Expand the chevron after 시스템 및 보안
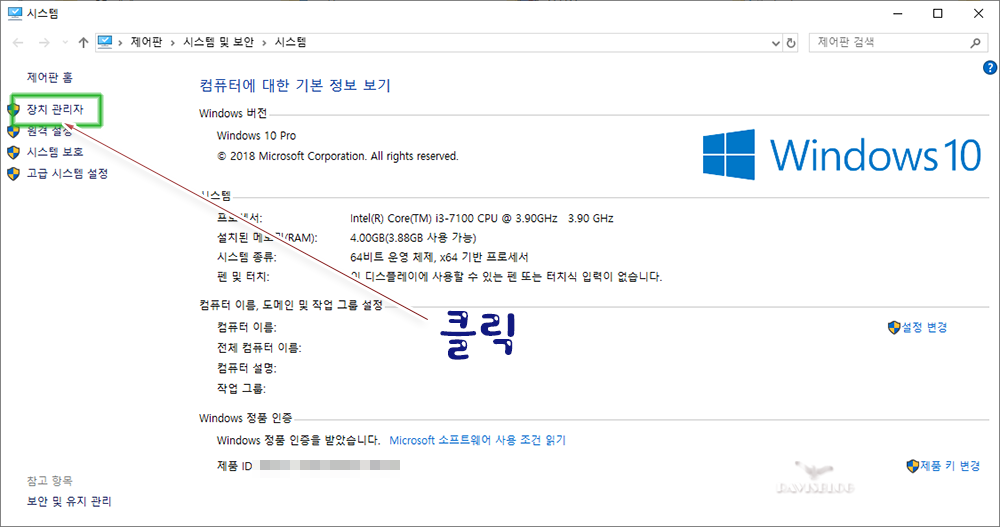This screenshot has height=527, width=1000. [264, 43]
